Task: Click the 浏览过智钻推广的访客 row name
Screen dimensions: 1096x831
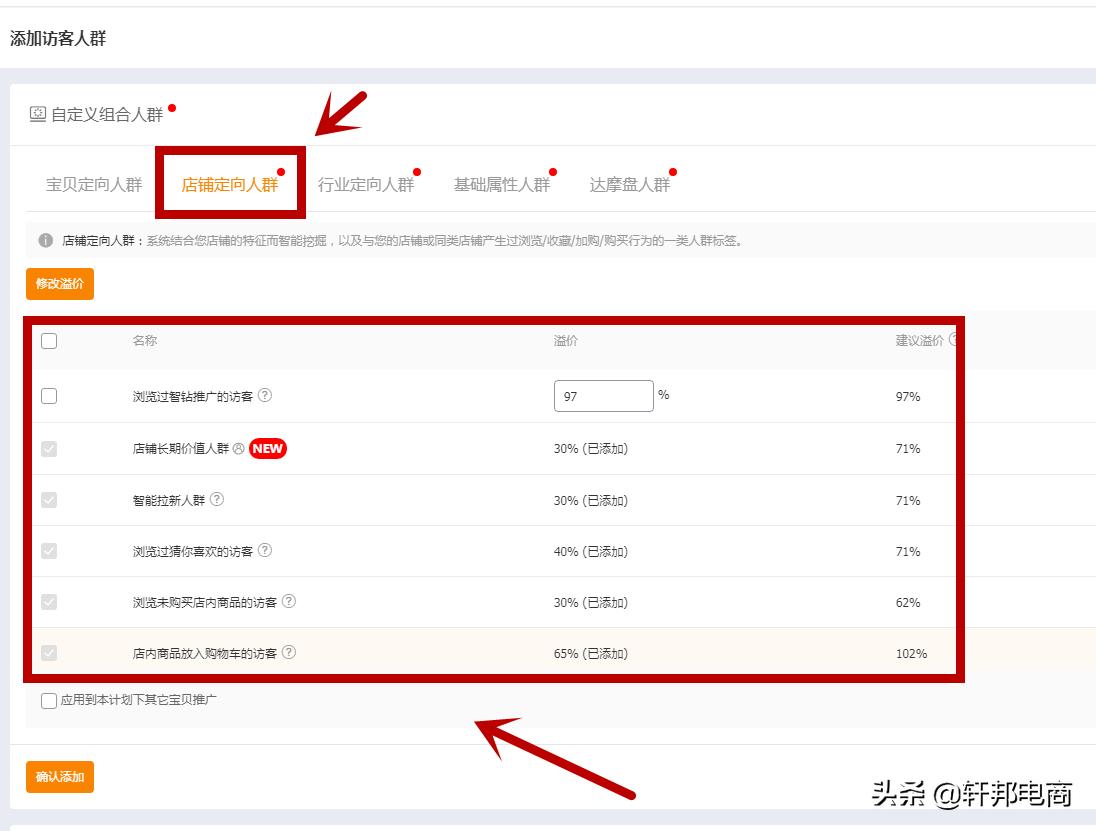Action: point(193,396)
